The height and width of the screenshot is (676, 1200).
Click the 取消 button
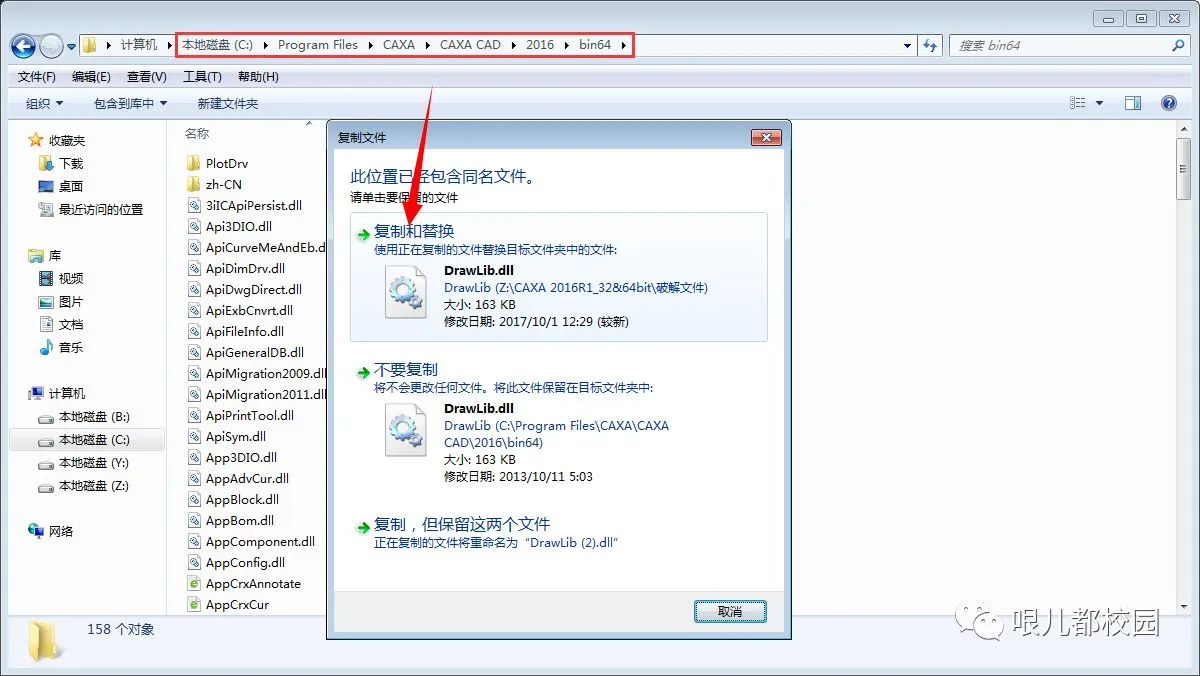click(x=730, y=611)
